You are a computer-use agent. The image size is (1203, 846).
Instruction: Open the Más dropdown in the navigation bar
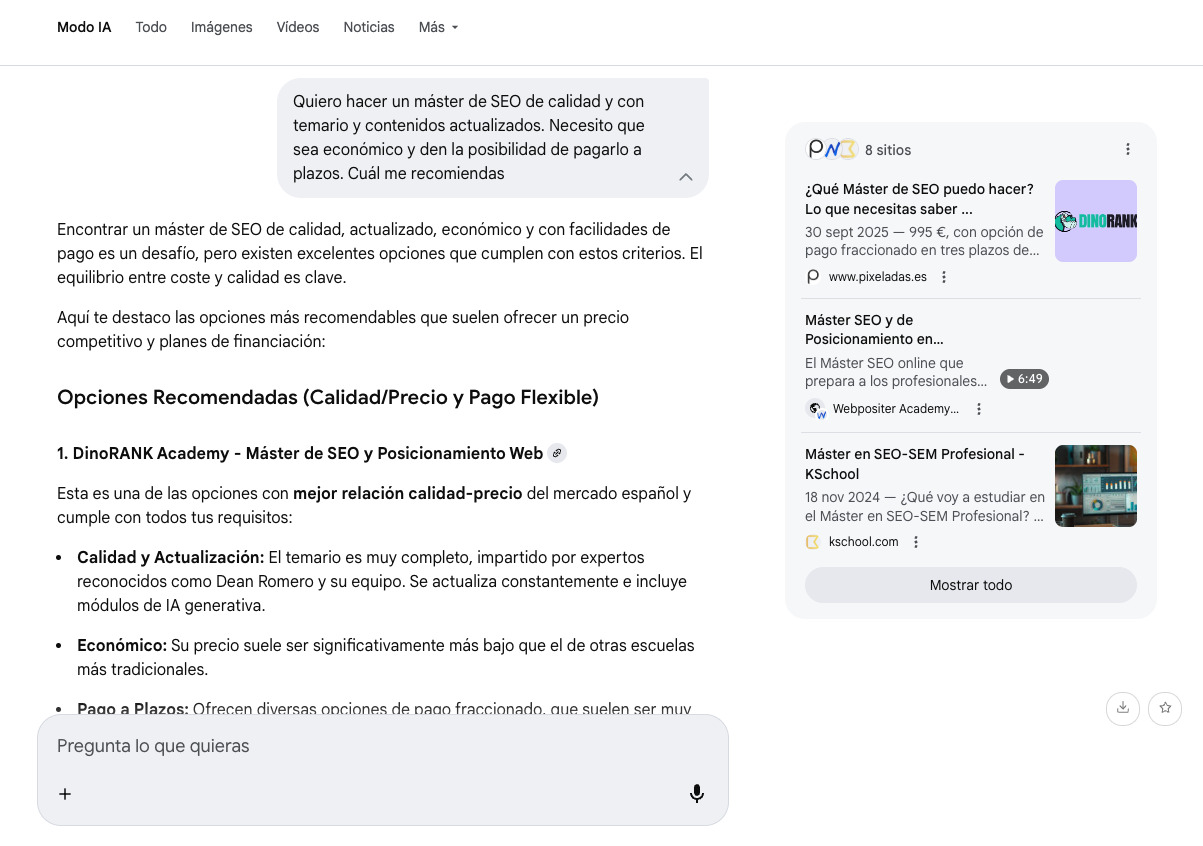point(438,27)
